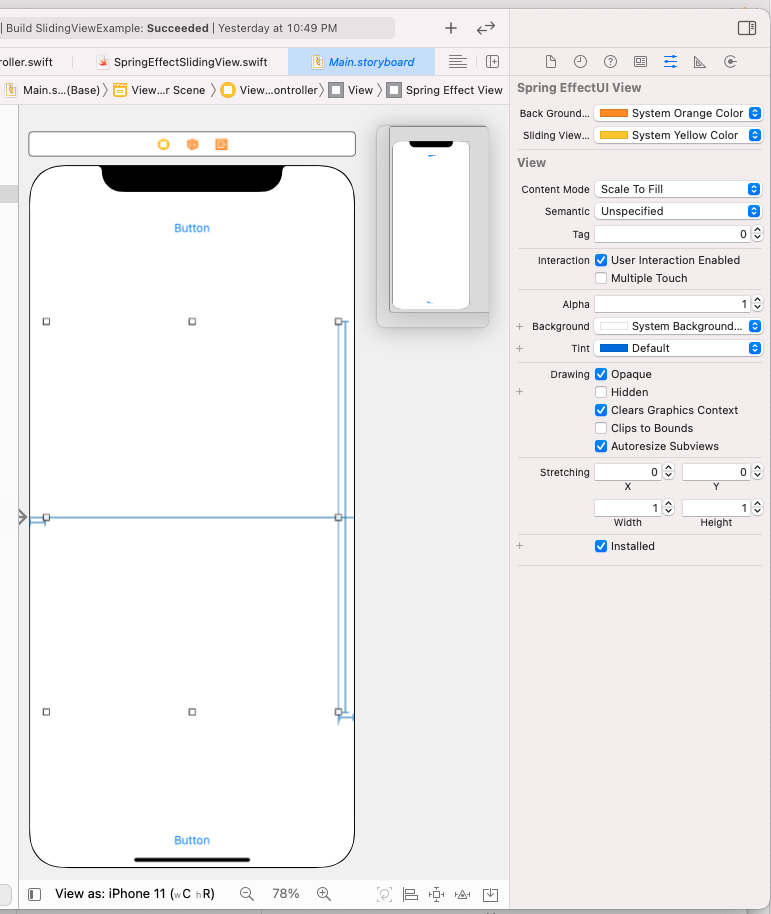Select the Exit icon in scene dock
Viewport: 771px width, 914px height.
(x=221, y=144)
